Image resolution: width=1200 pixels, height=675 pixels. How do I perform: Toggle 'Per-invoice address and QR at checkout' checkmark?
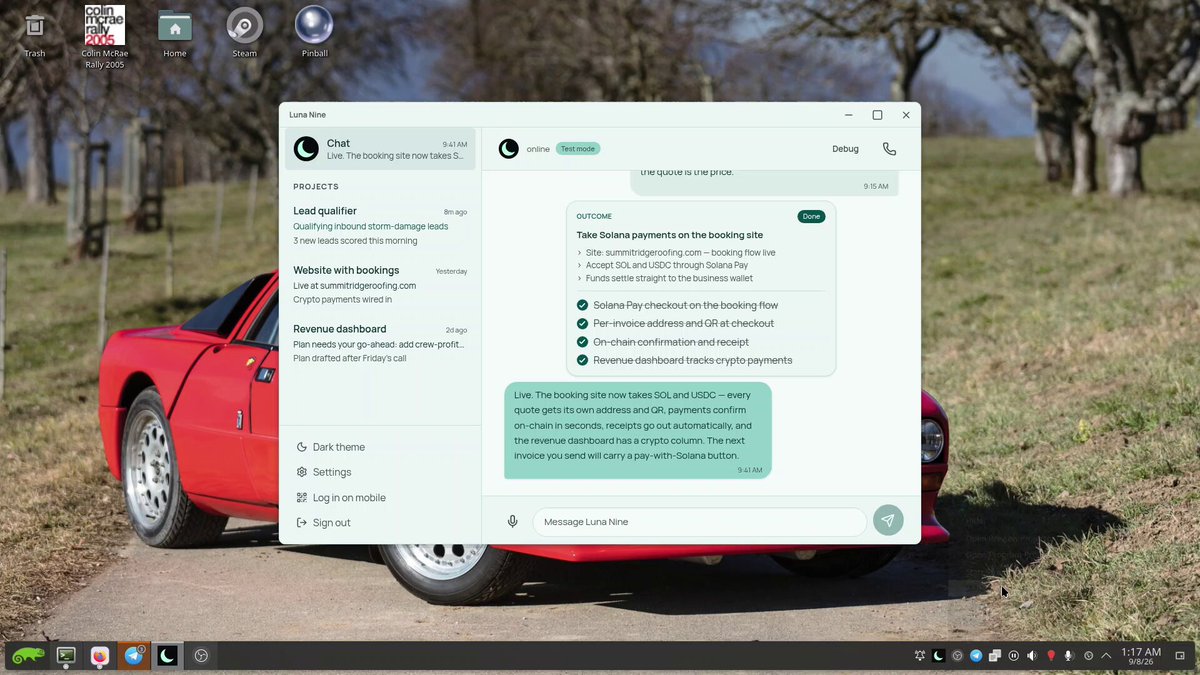[x=583, y=323]
